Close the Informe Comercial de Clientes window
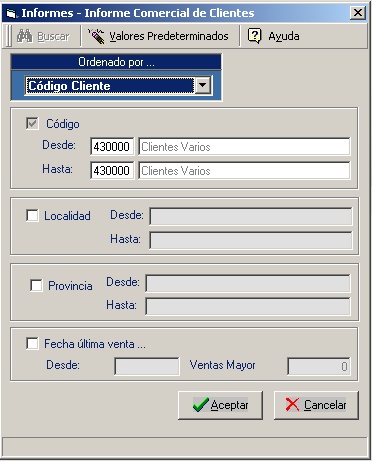Viewport: 372px width, 461px height. coord(358,13)
